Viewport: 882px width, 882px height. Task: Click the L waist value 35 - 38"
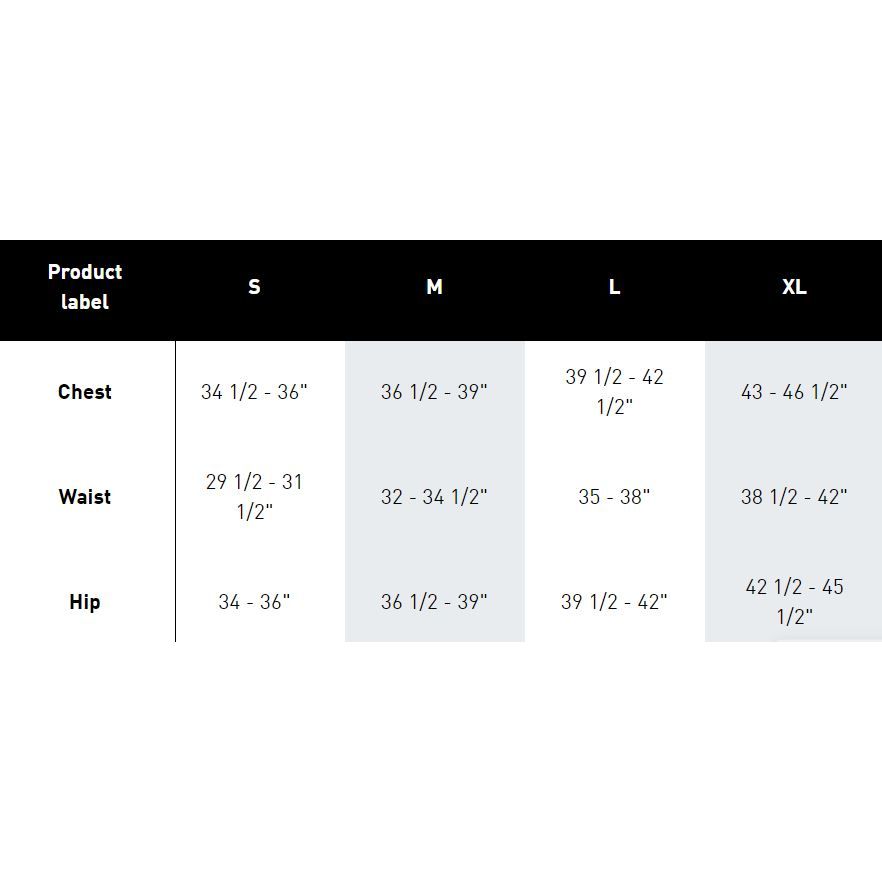point(614,497)
